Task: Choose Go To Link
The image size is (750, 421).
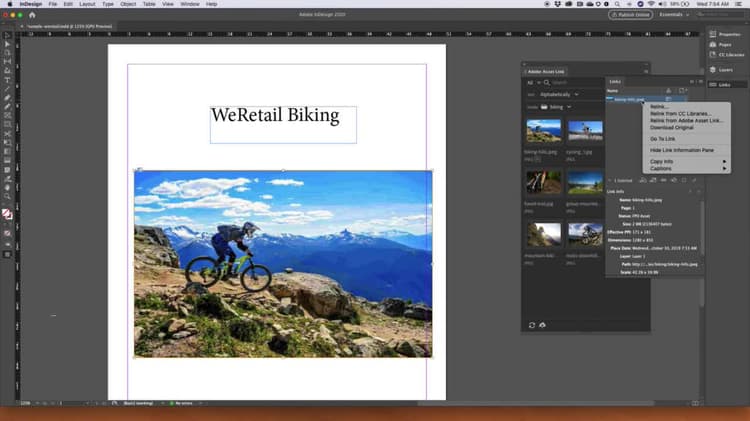Action: point(687,139)
